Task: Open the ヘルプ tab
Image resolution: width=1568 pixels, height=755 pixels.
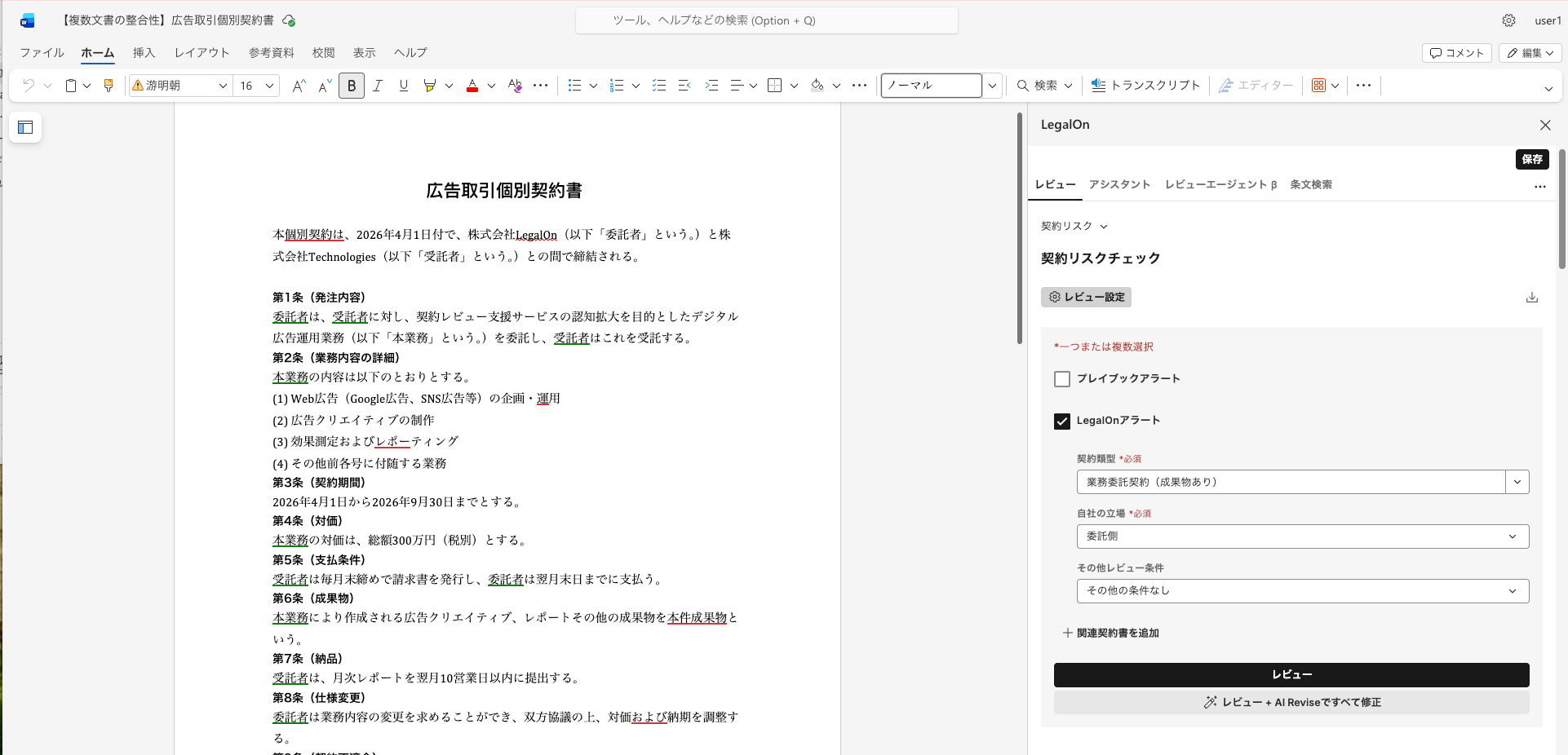Action: click(410, 53)
